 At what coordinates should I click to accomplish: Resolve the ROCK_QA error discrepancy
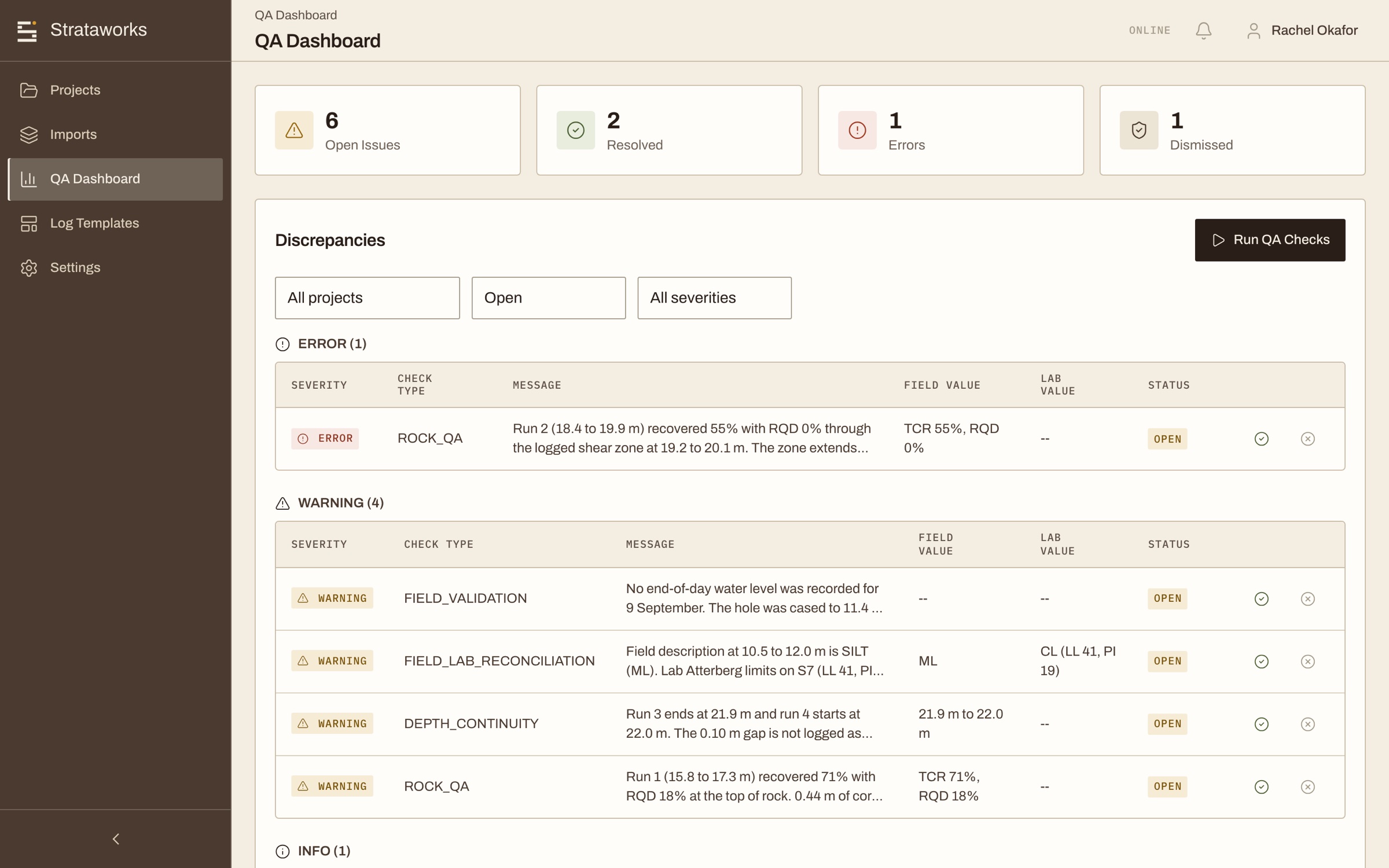click(x=1262, y=439)
